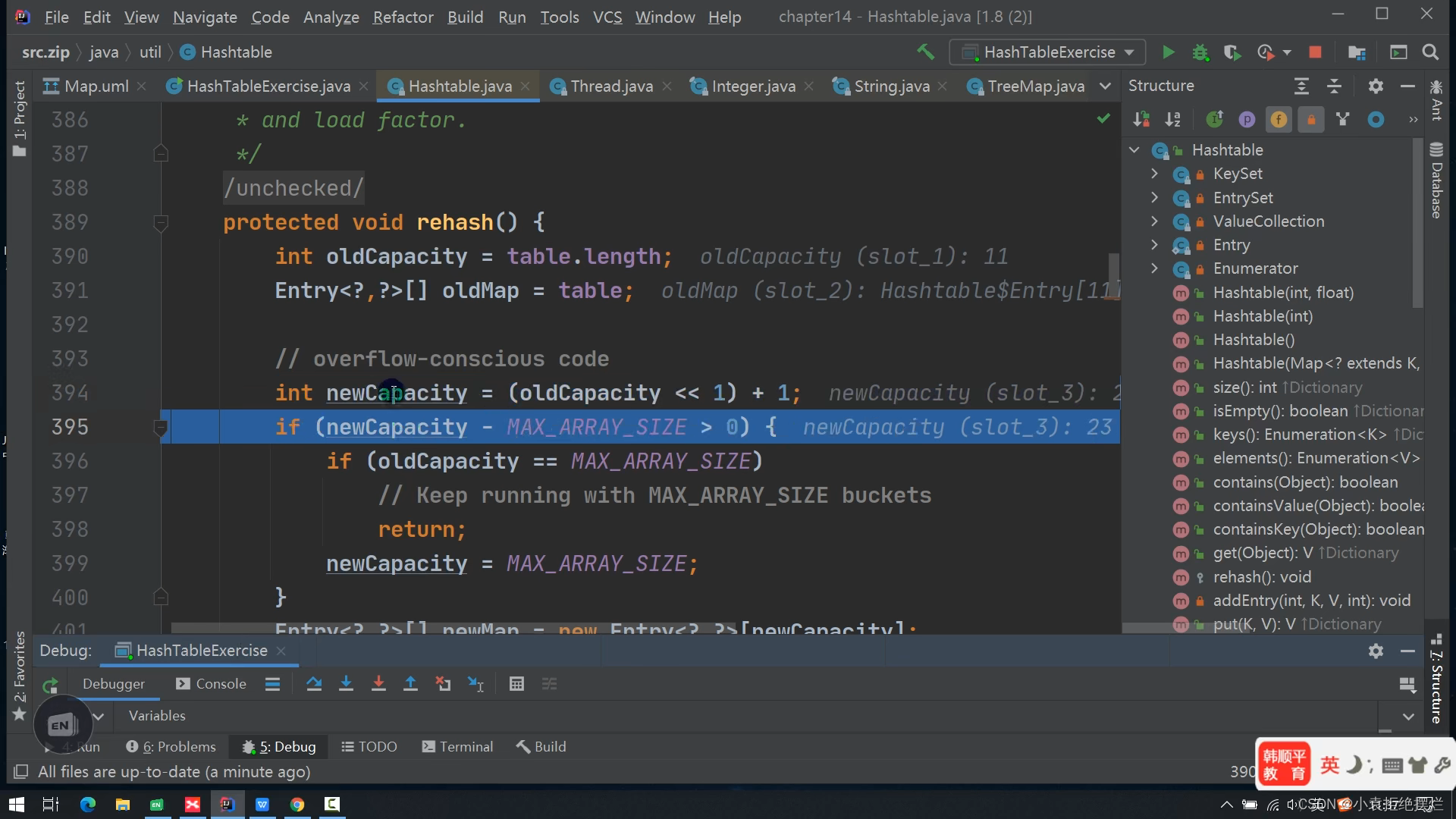Open Search Everywhere magnifier
Viewport: 1456px width, 819px height.
tap(1430, 52)
